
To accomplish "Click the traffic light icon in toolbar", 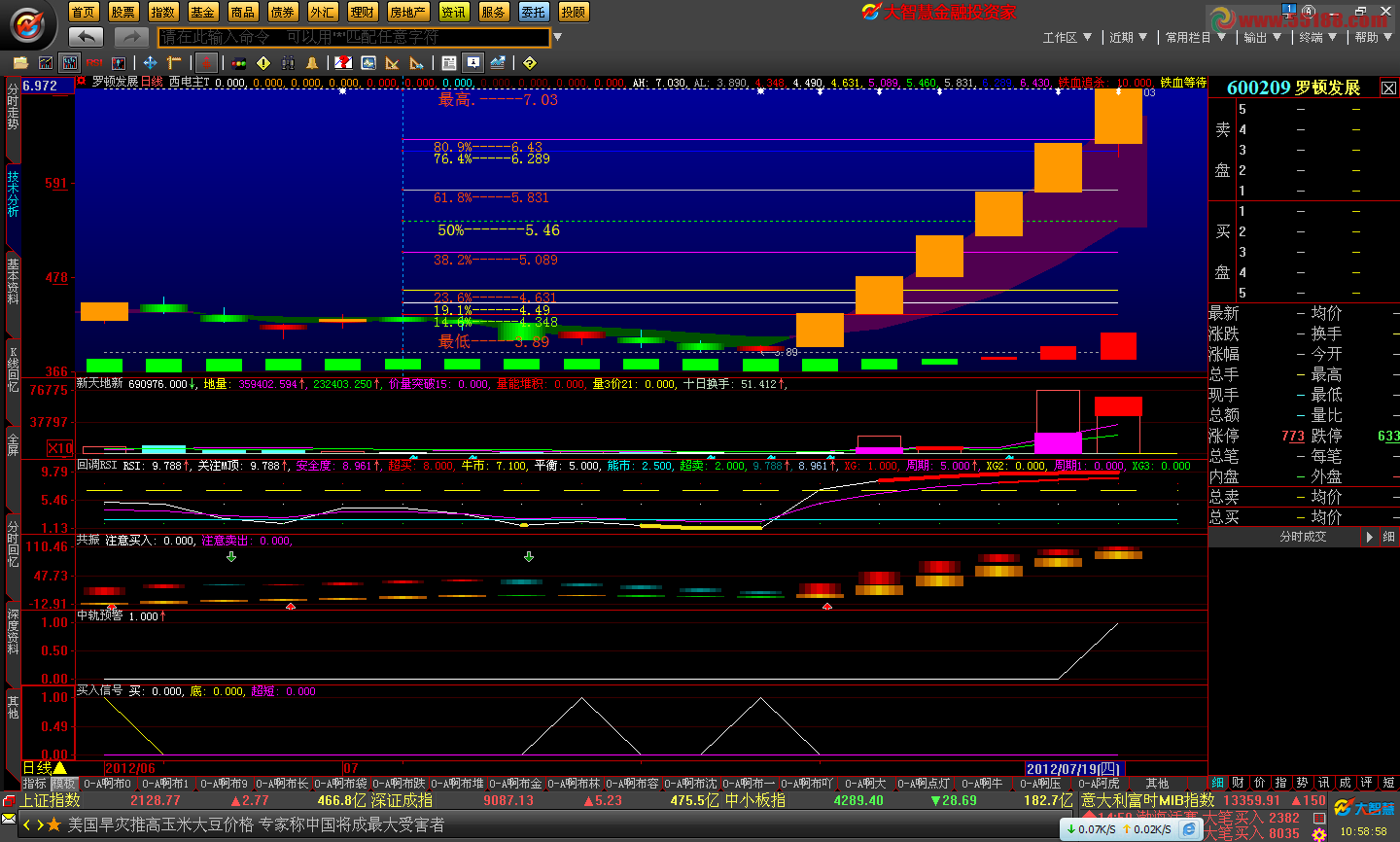I will [239, 63].
